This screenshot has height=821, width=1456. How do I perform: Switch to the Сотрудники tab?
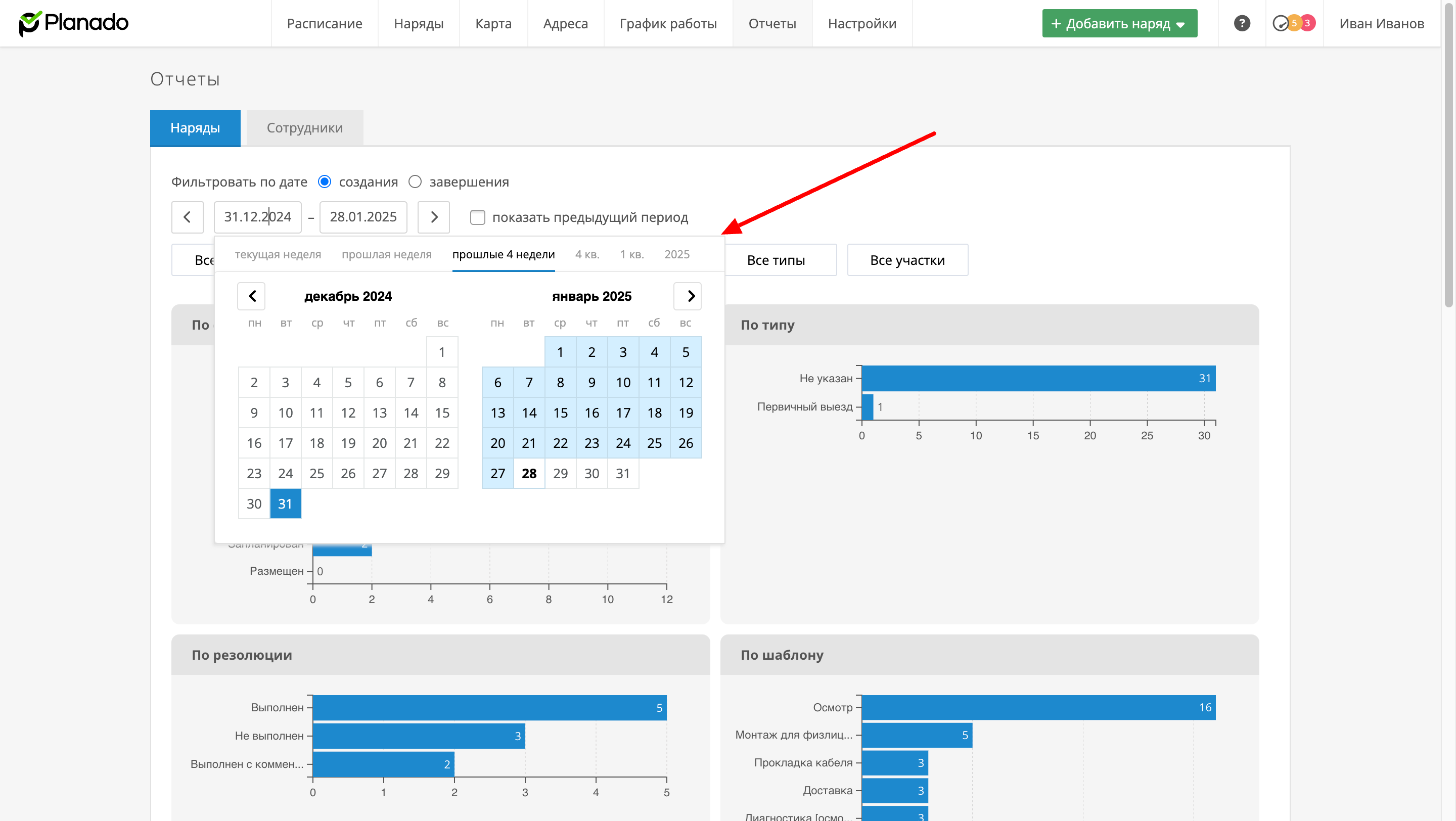tap(305, 128)
